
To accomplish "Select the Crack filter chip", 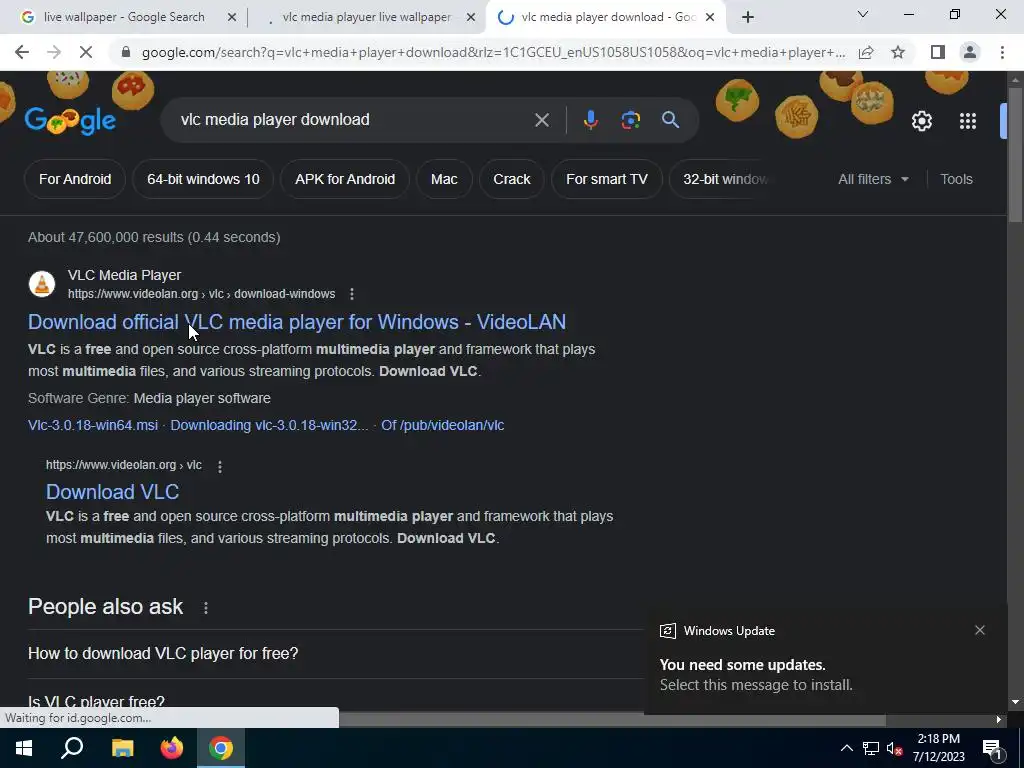I will (x=512, y=179).
